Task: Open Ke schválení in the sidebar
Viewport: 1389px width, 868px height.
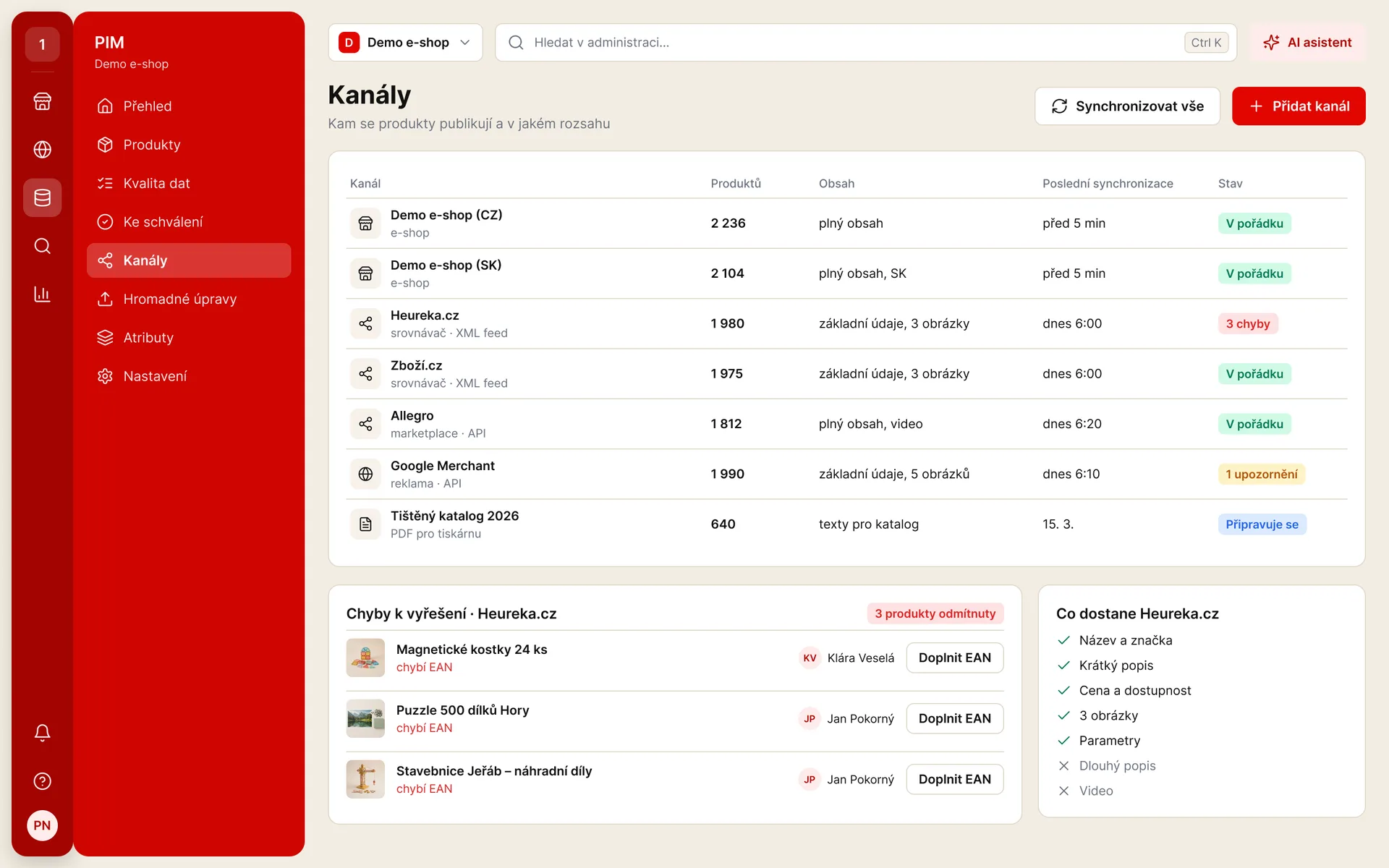Action: point(189,222)
